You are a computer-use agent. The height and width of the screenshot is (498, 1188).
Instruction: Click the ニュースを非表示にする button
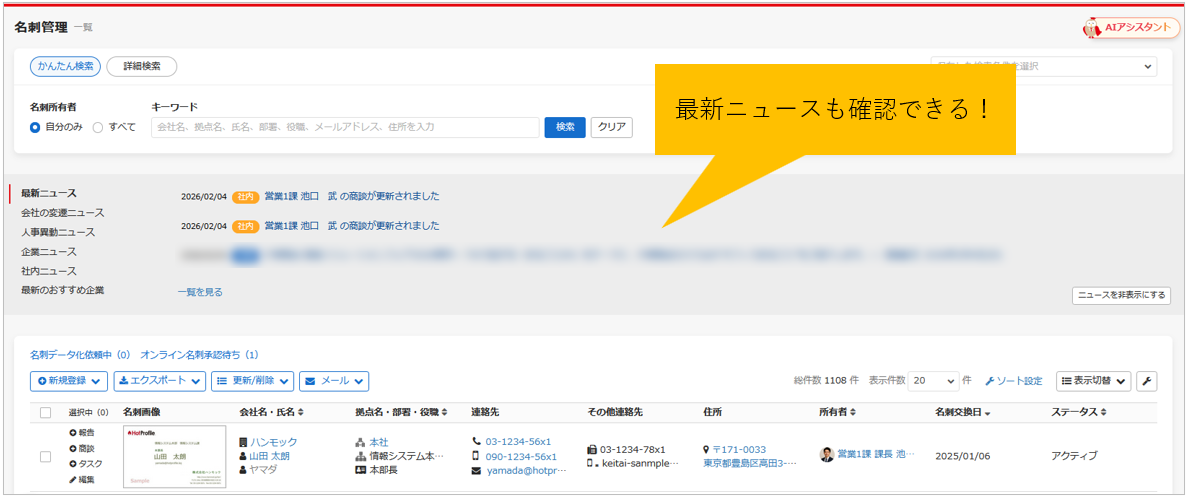point(1120,295)
